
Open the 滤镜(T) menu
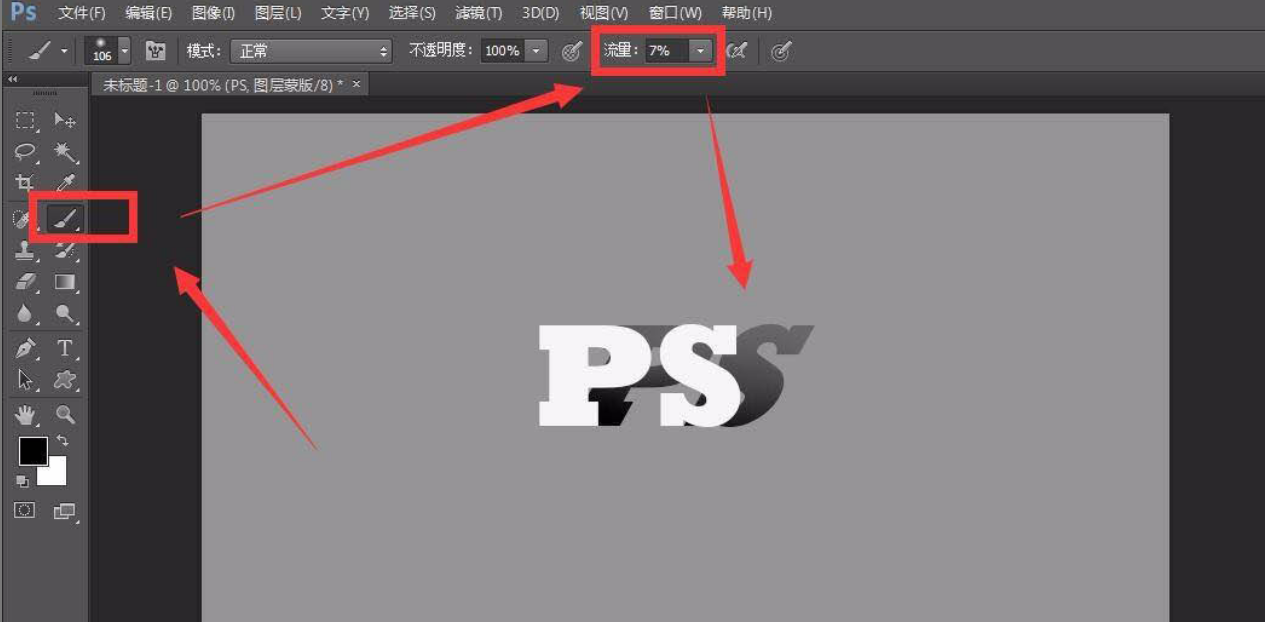tap(478, 13)
